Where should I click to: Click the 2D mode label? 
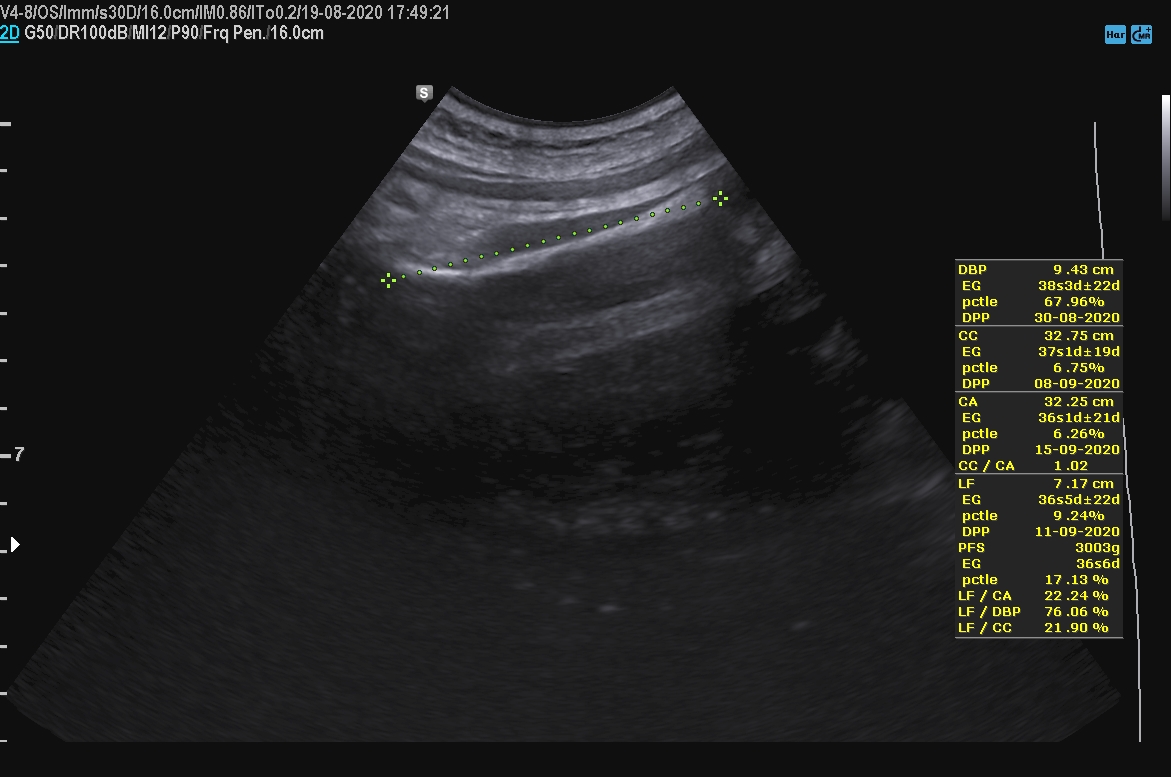(x=10, y=33)
